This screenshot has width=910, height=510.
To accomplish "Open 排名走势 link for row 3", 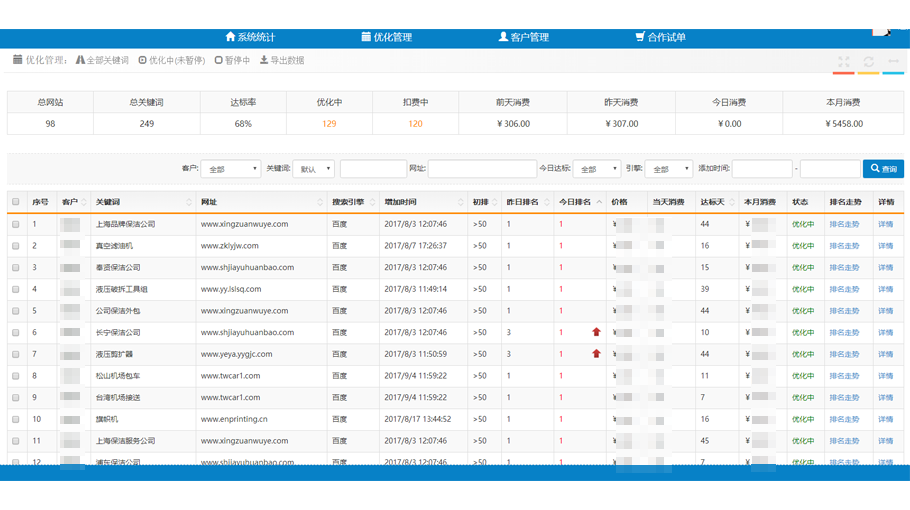I will [844, 267].
